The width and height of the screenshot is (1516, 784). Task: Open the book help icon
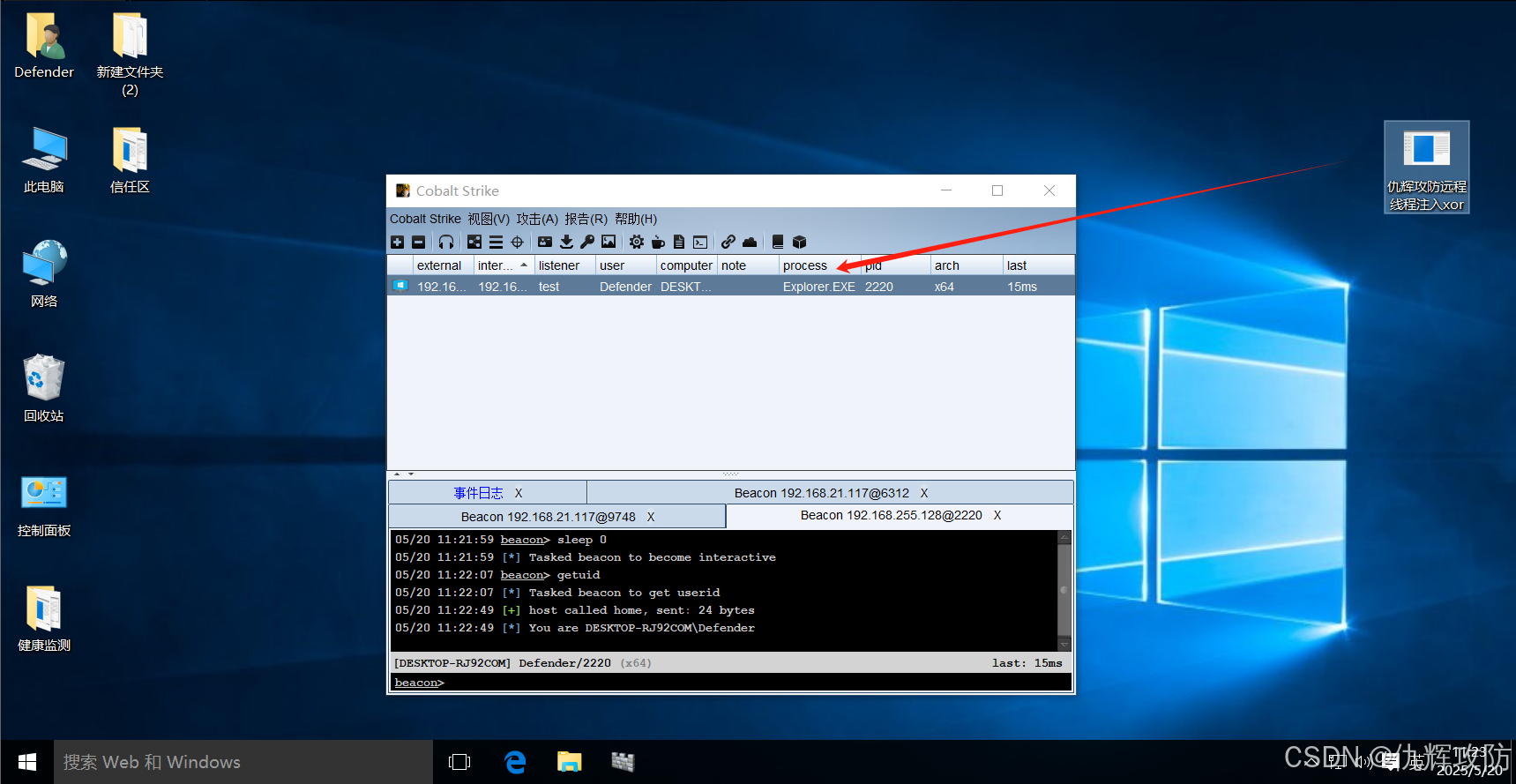(778, 242)
